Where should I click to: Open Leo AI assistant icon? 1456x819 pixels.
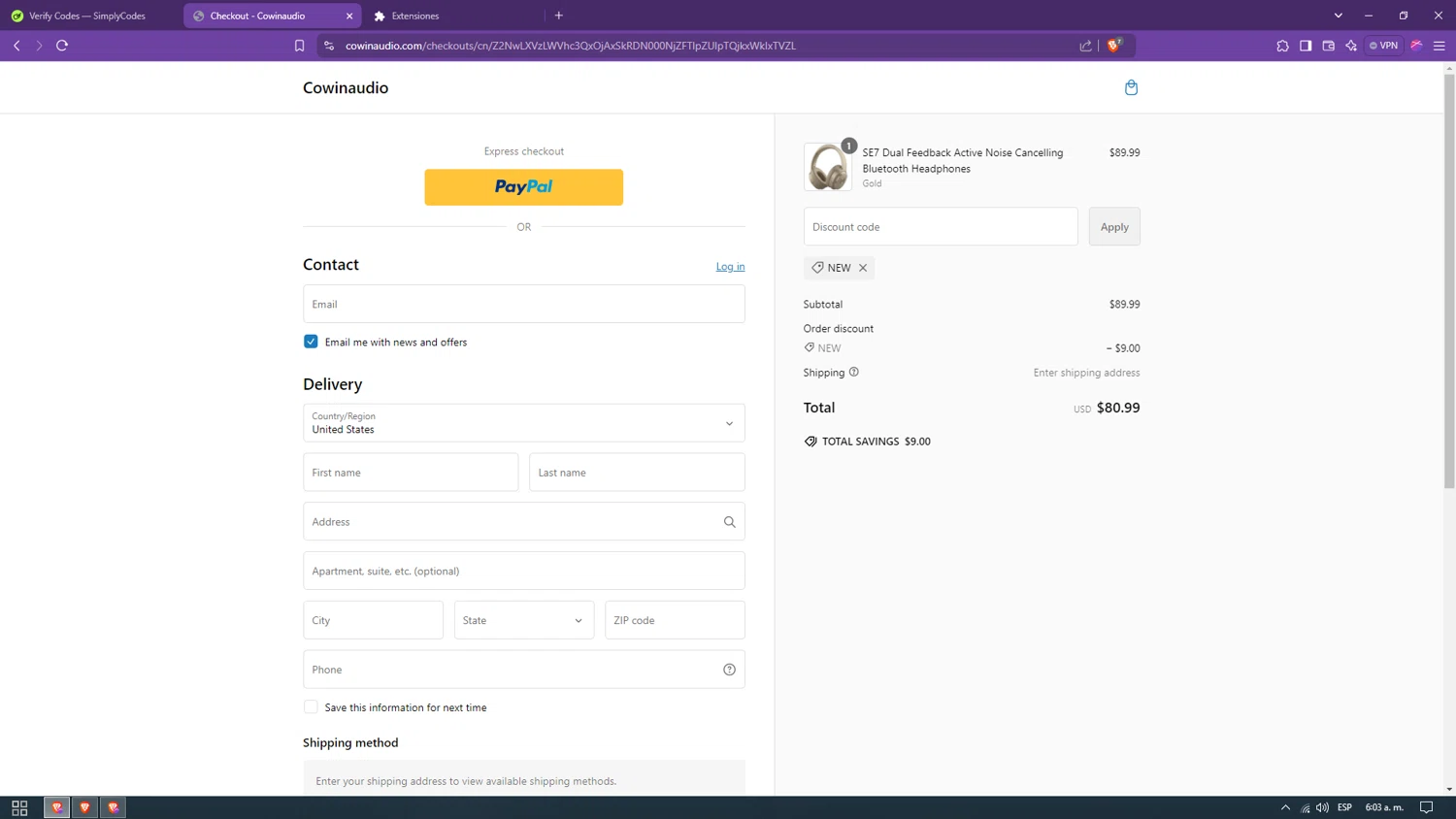[x=1351, y=46]
